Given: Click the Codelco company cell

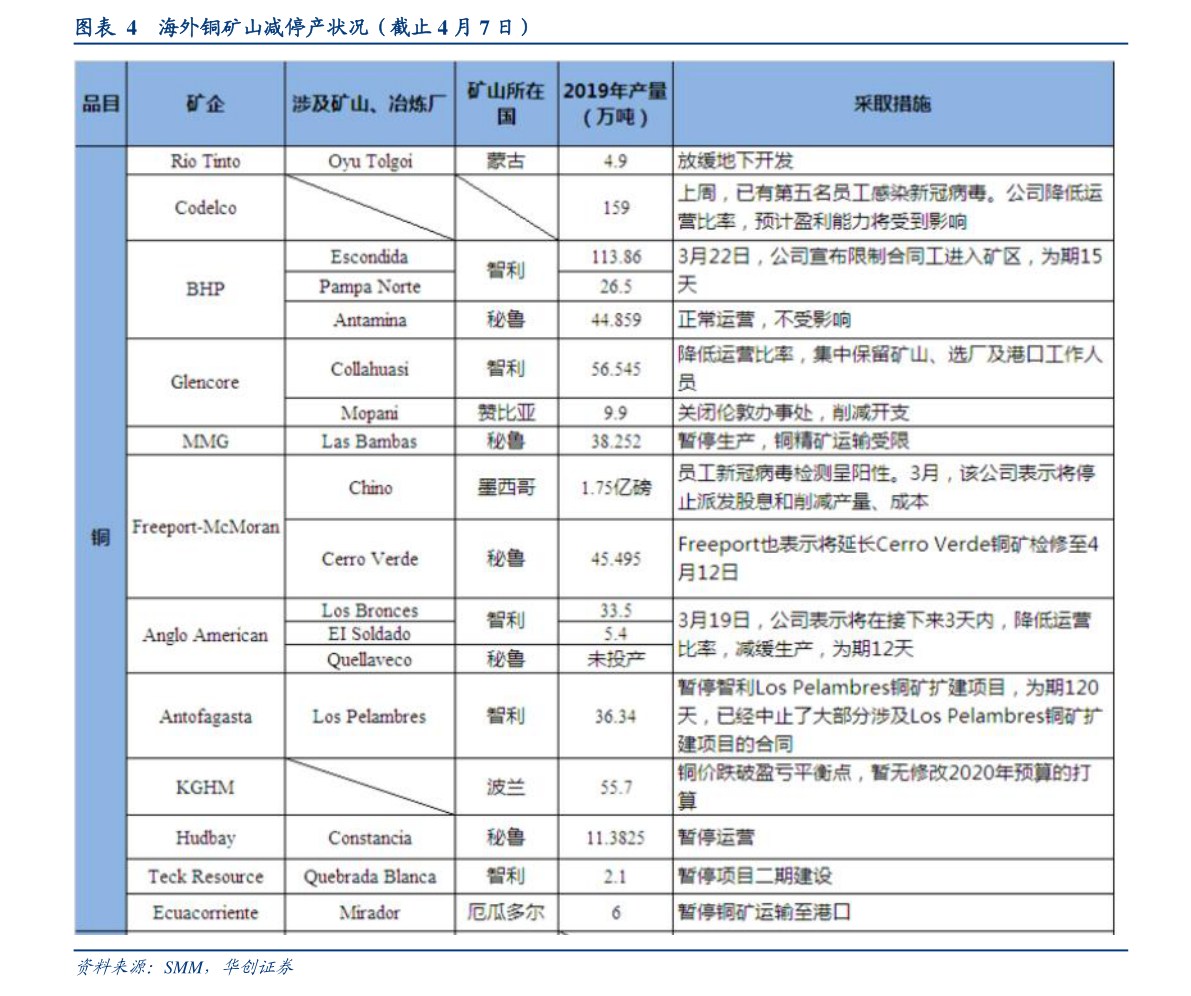Looking at the screenshot, I should pos(206,208).
